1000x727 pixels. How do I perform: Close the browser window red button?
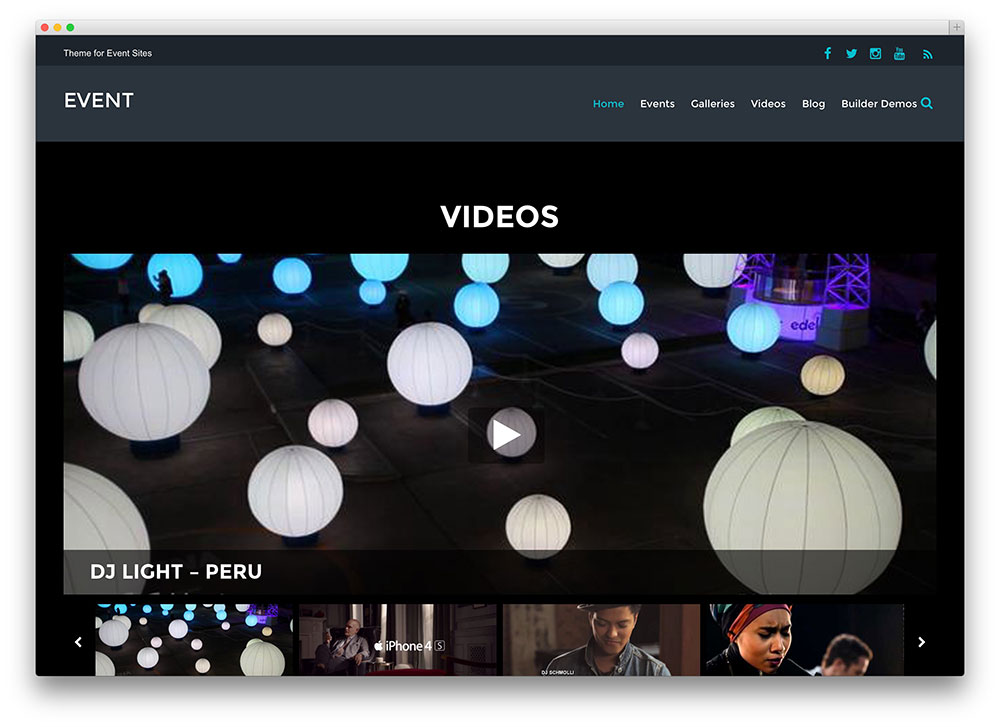pos(45,27)
